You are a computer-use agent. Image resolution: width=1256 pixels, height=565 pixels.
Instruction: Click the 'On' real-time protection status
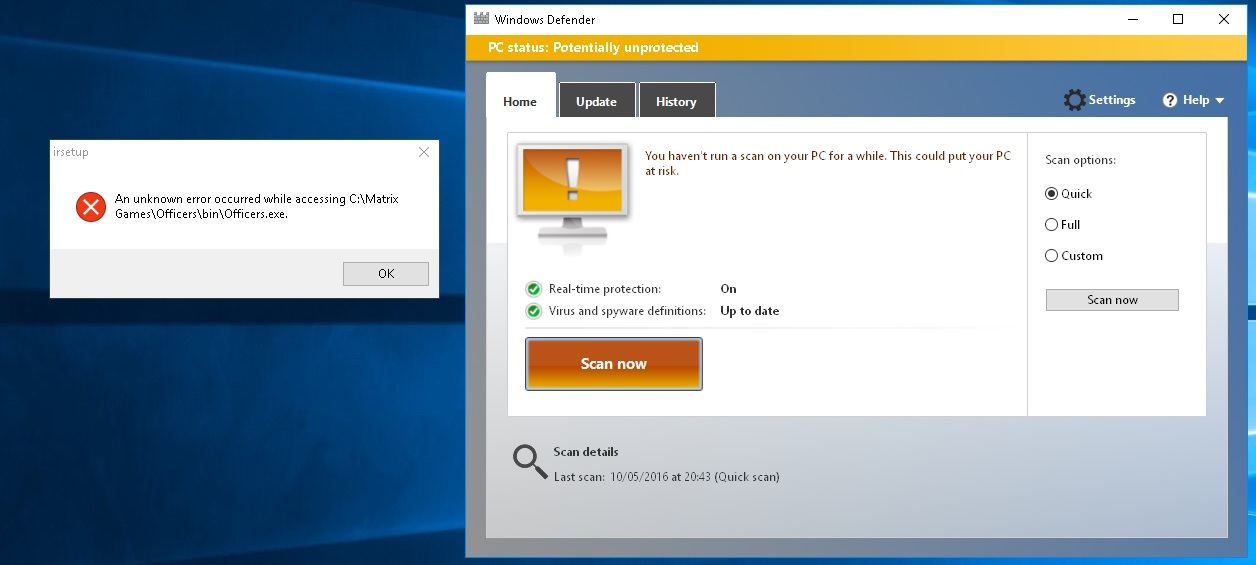click(x=728, y=289)
